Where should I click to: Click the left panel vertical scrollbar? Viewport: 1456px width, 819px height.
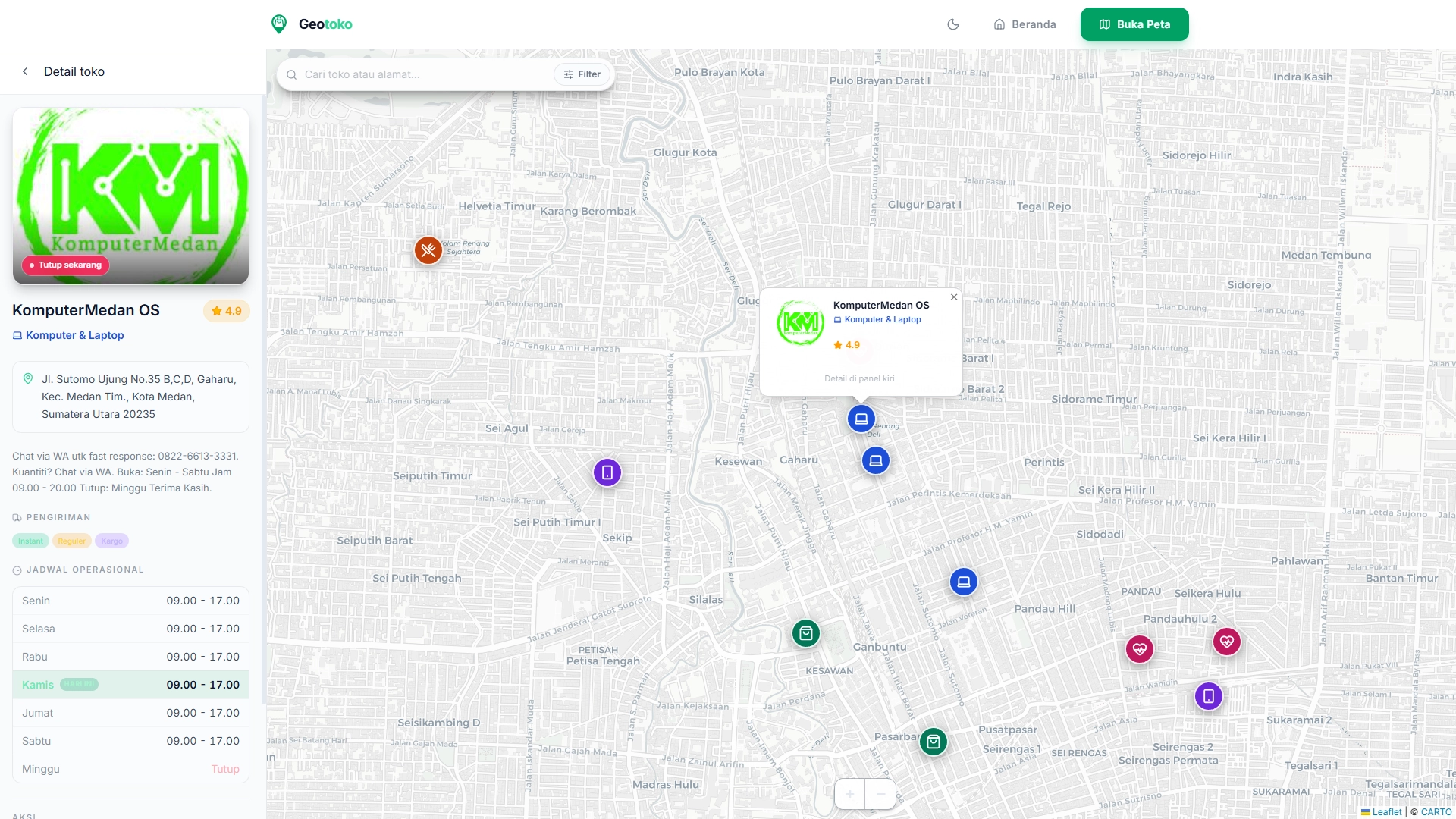[263, 398]
